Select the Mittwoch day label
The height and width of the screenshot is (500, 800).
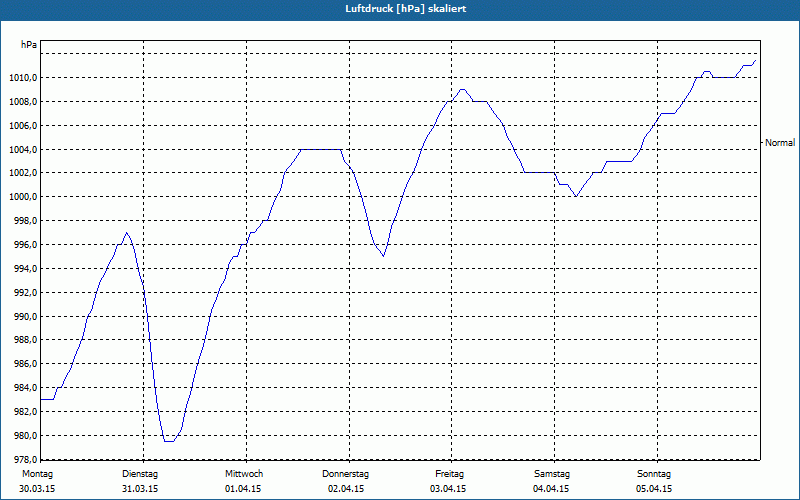[244, 474]
